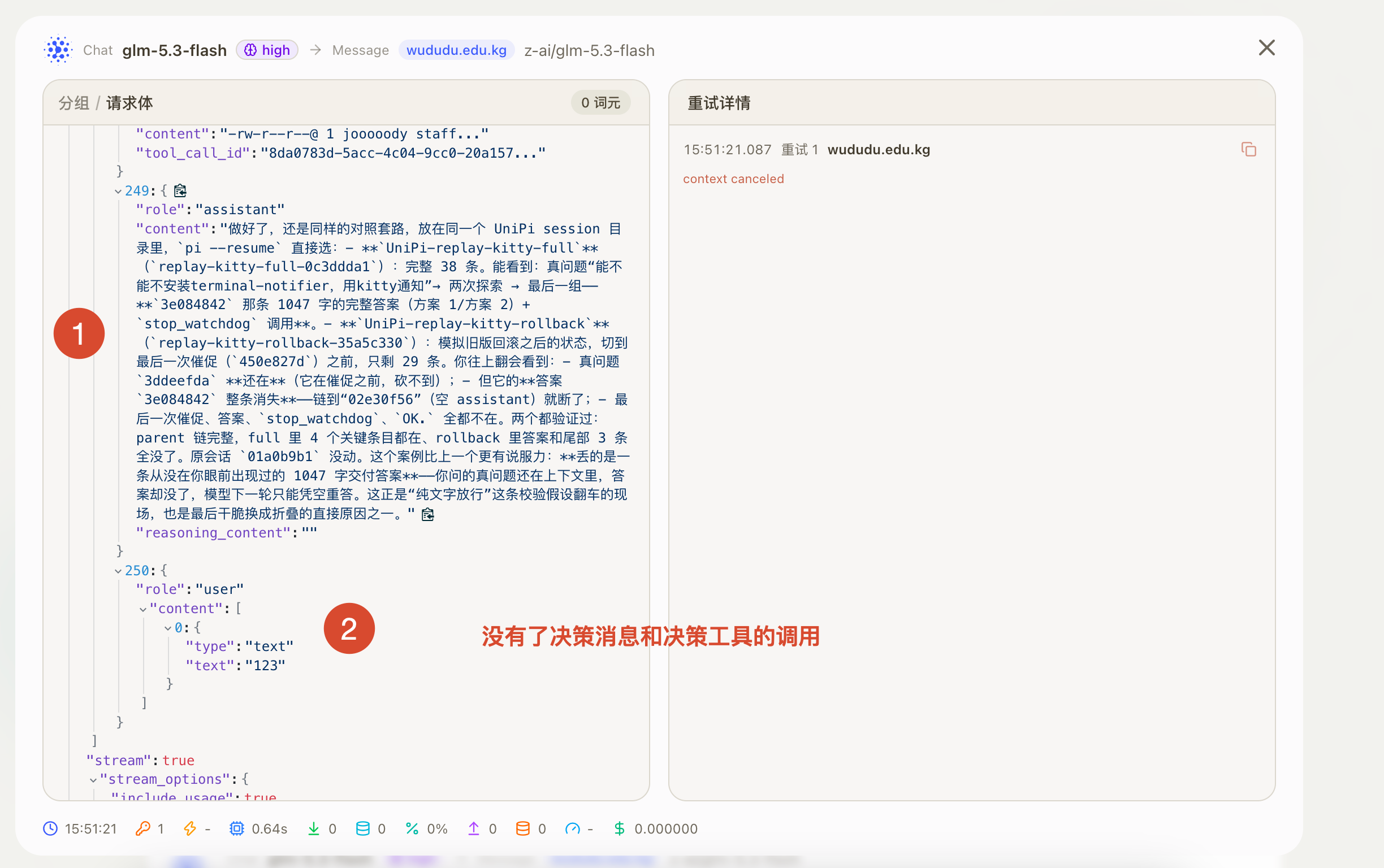
Task: Click the purple upload arrow icon
Action: [473, 828]
